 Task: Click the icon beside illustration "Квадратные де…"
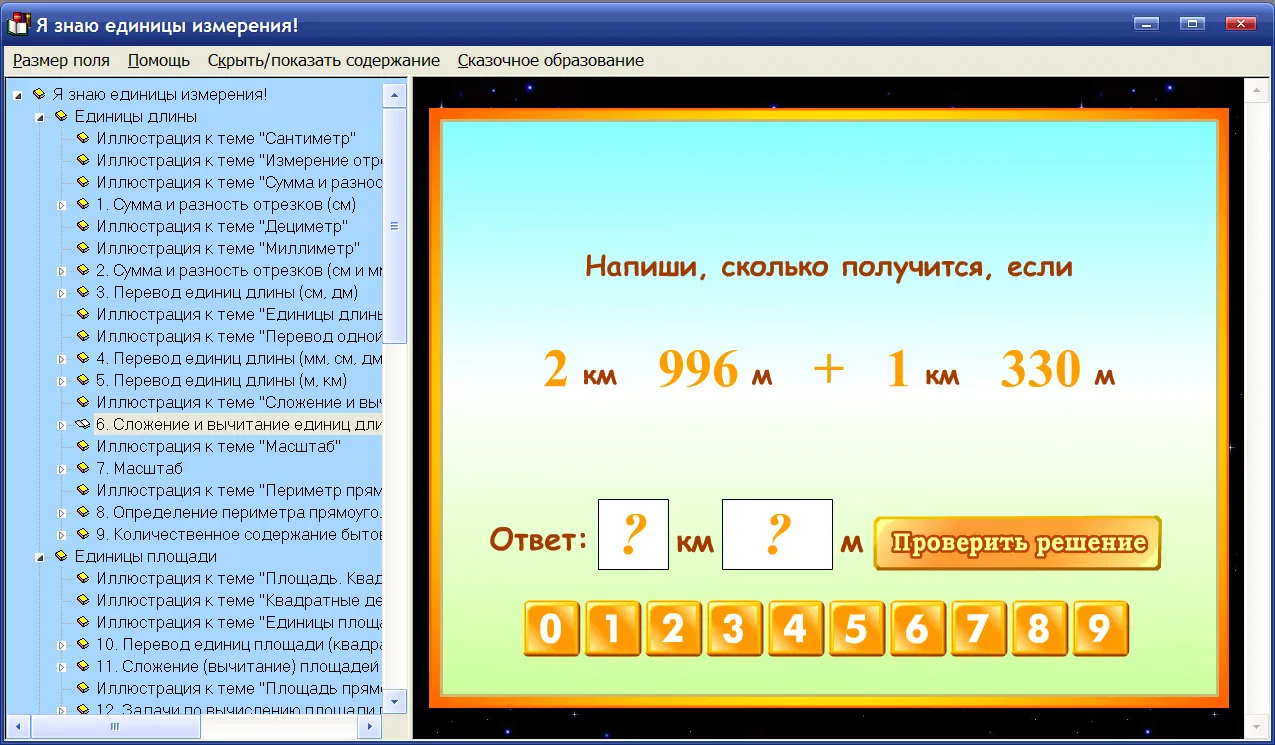pyautogui.click(x=83, y=600)
